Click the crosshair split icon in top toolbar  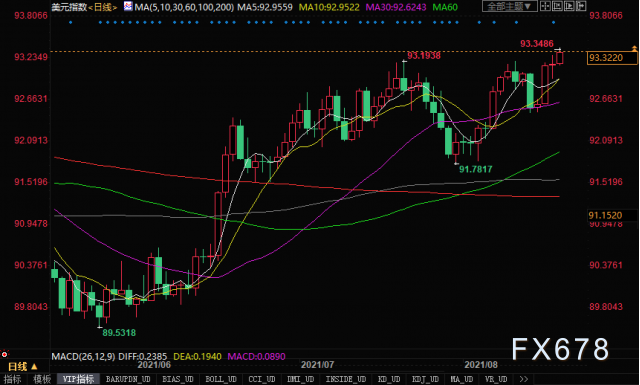pos(545,6)
